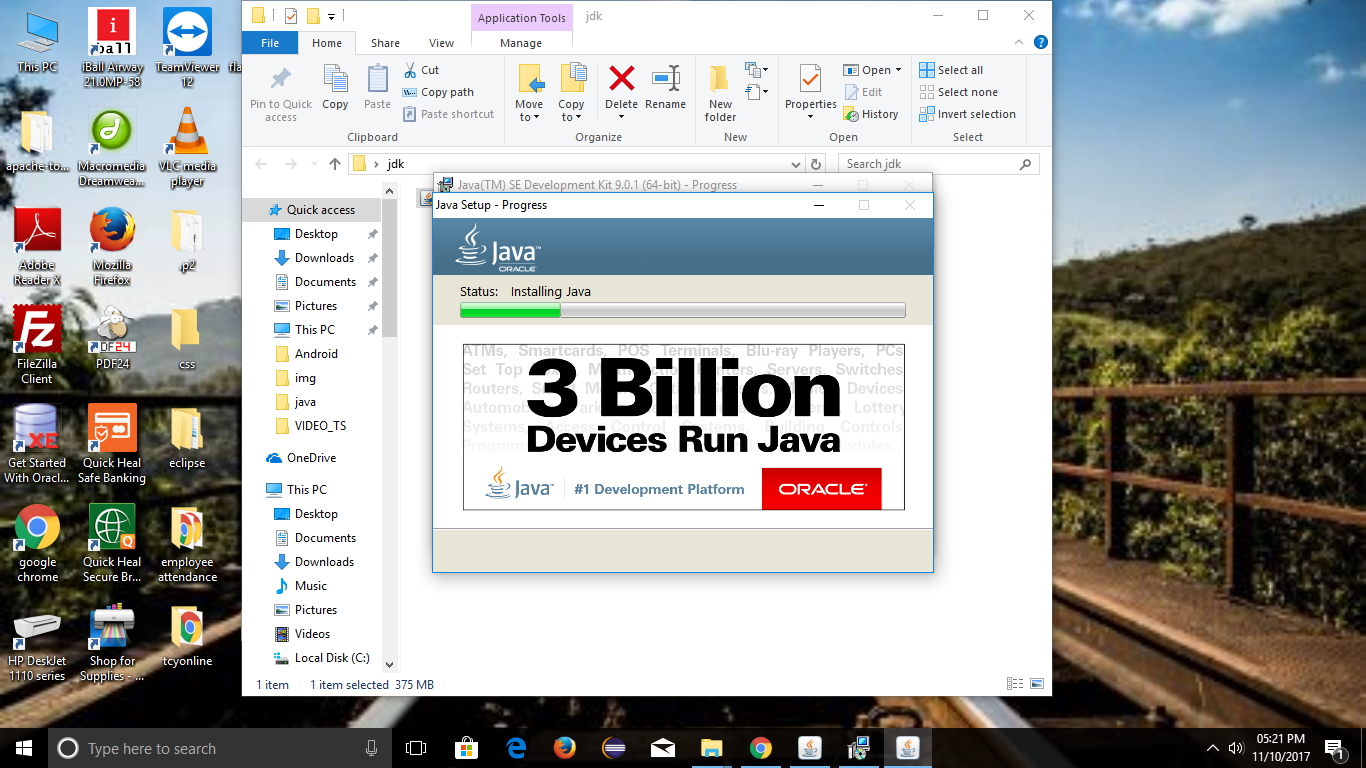Open the eclipse folder on desktop
1366x768 pixels.
pos(187,437)
